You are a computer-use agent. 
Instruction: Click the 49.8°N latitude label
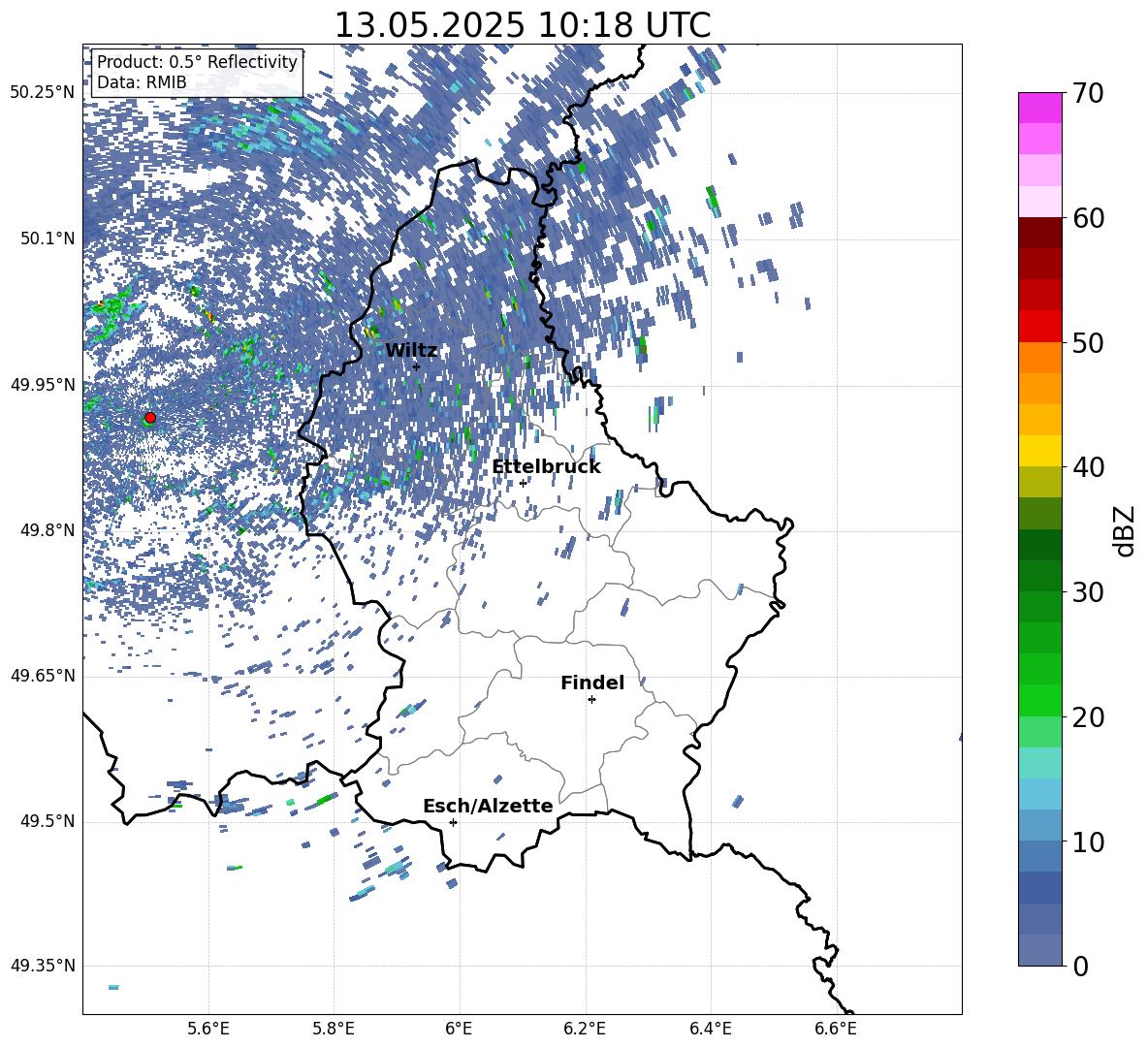48,530
